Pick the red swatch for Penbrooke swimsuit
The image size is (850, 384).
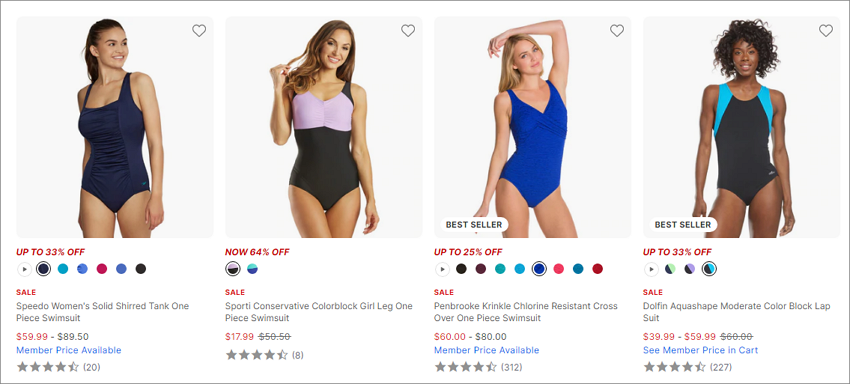tap(597, 268)
